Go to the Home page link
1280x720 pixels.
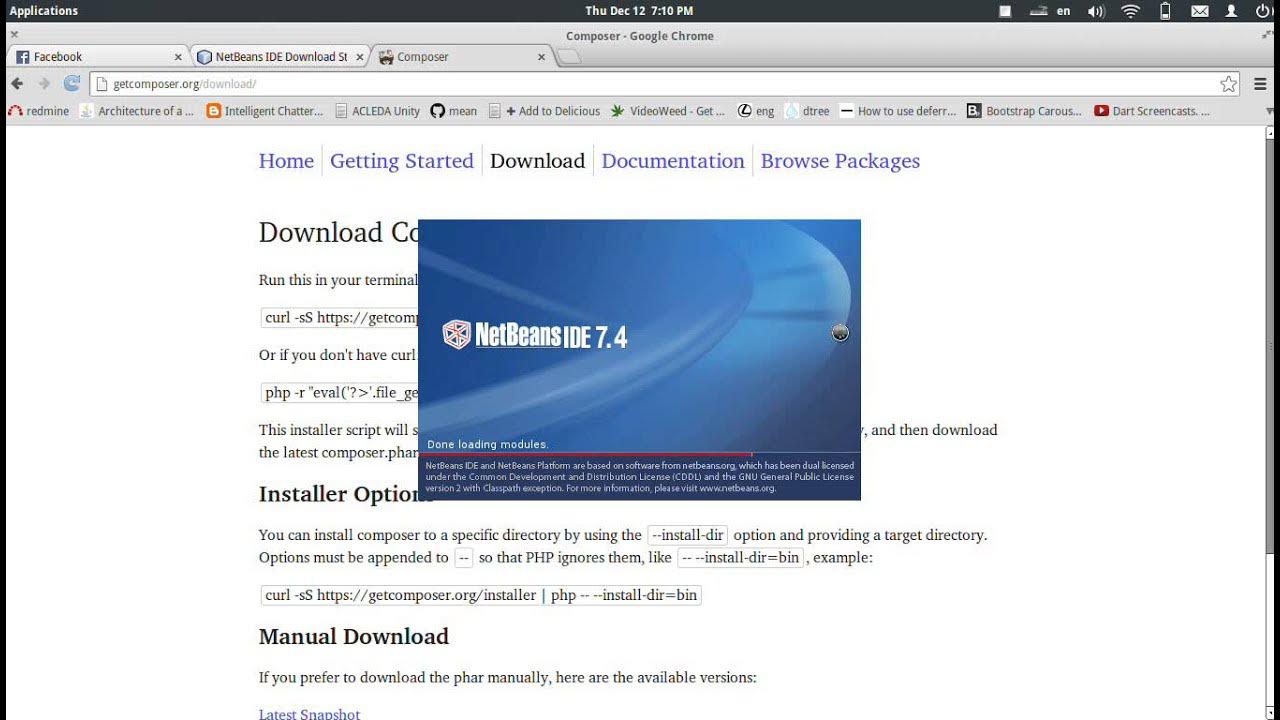point(286,161)
